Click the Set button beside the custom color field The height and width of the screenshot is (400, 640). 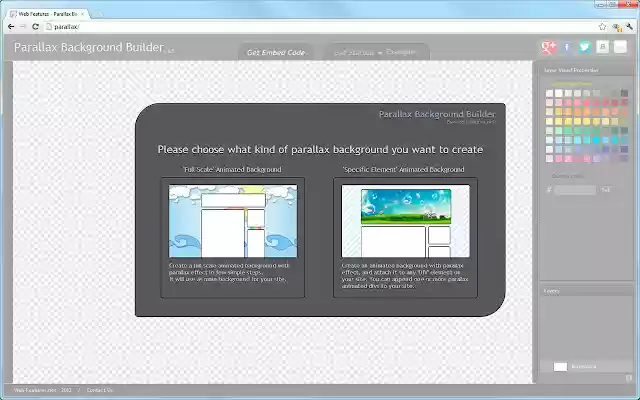click(606, 190)
